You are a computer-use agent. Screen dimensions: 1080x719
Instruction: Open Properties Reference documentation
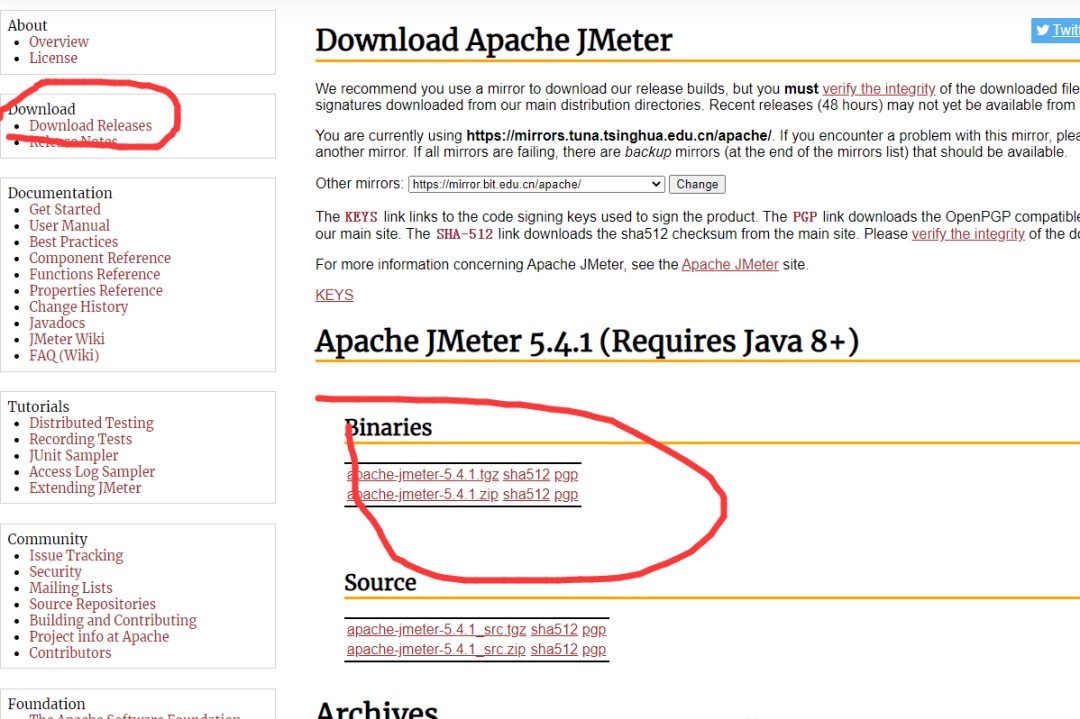[x=96, y=291]
